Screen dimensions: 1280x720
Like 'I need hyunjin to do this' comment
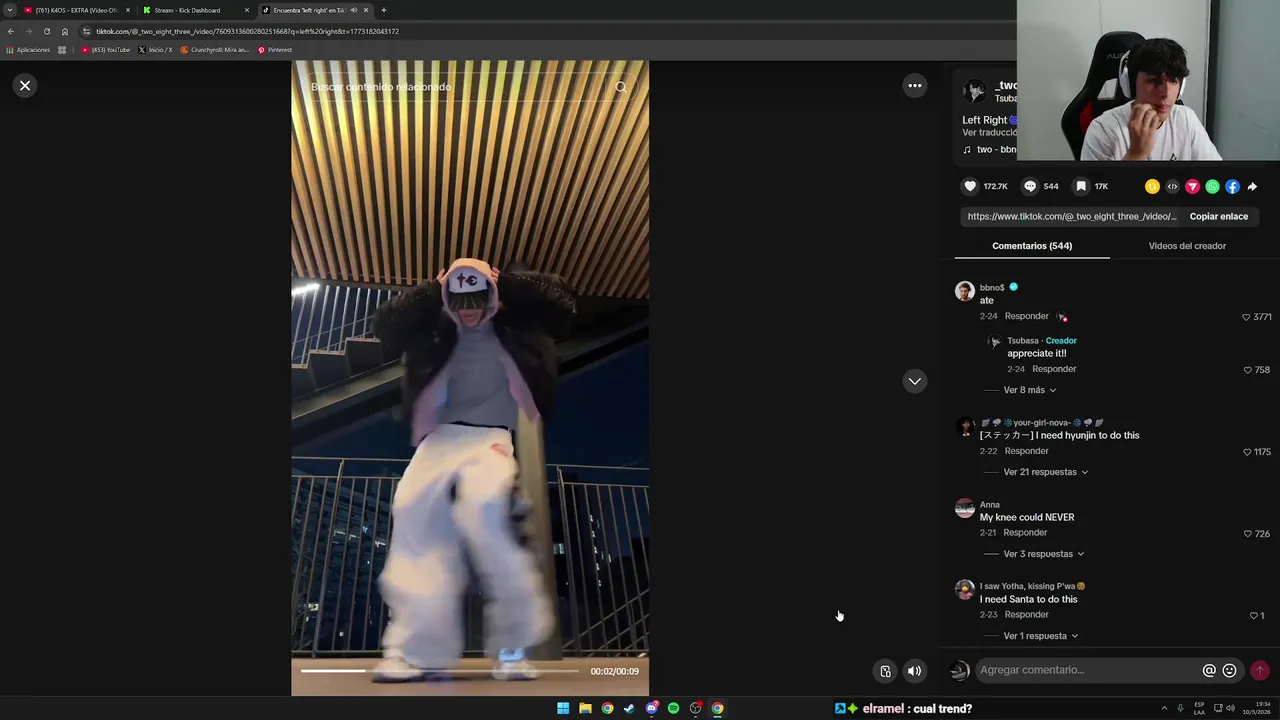(x=1246, y=452)
